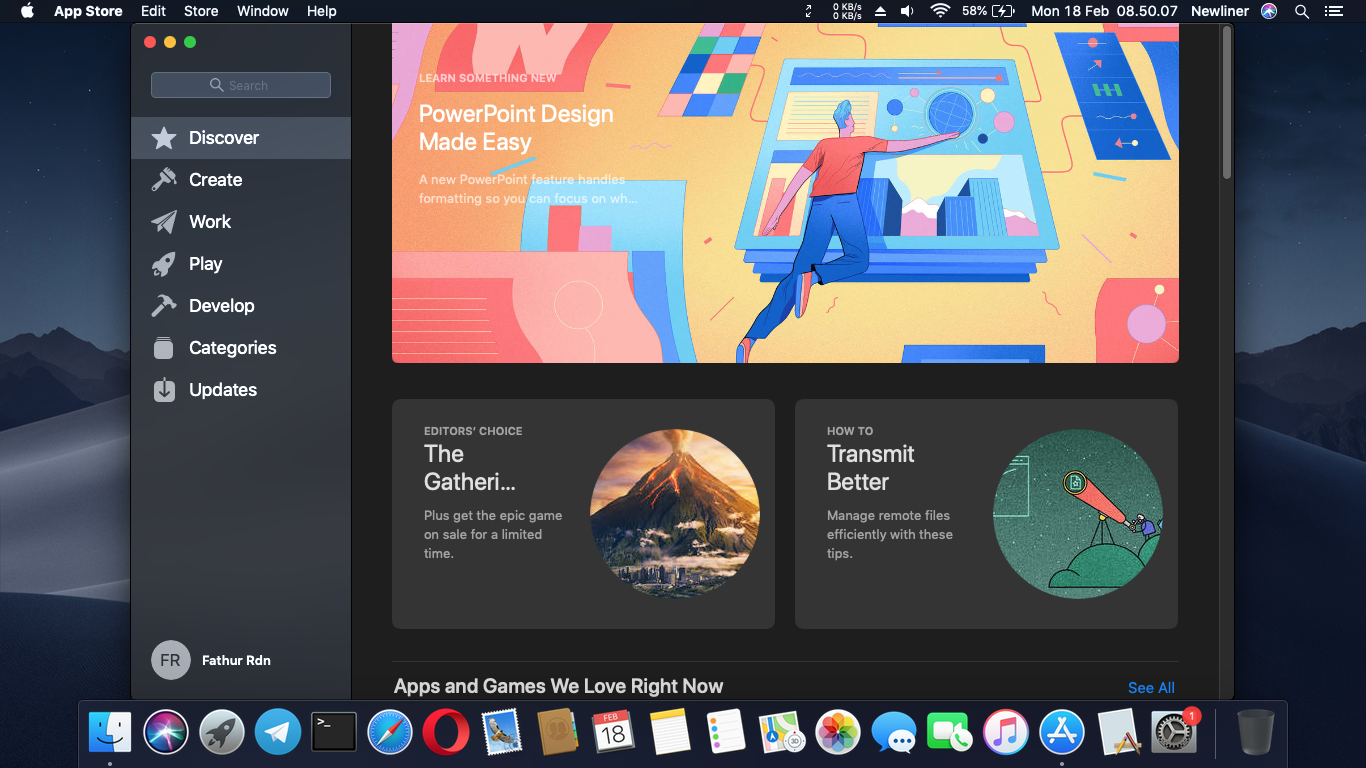Open Photos app in the dock
The height and width of the screenshot is (768, 1366).
(838, 732)
